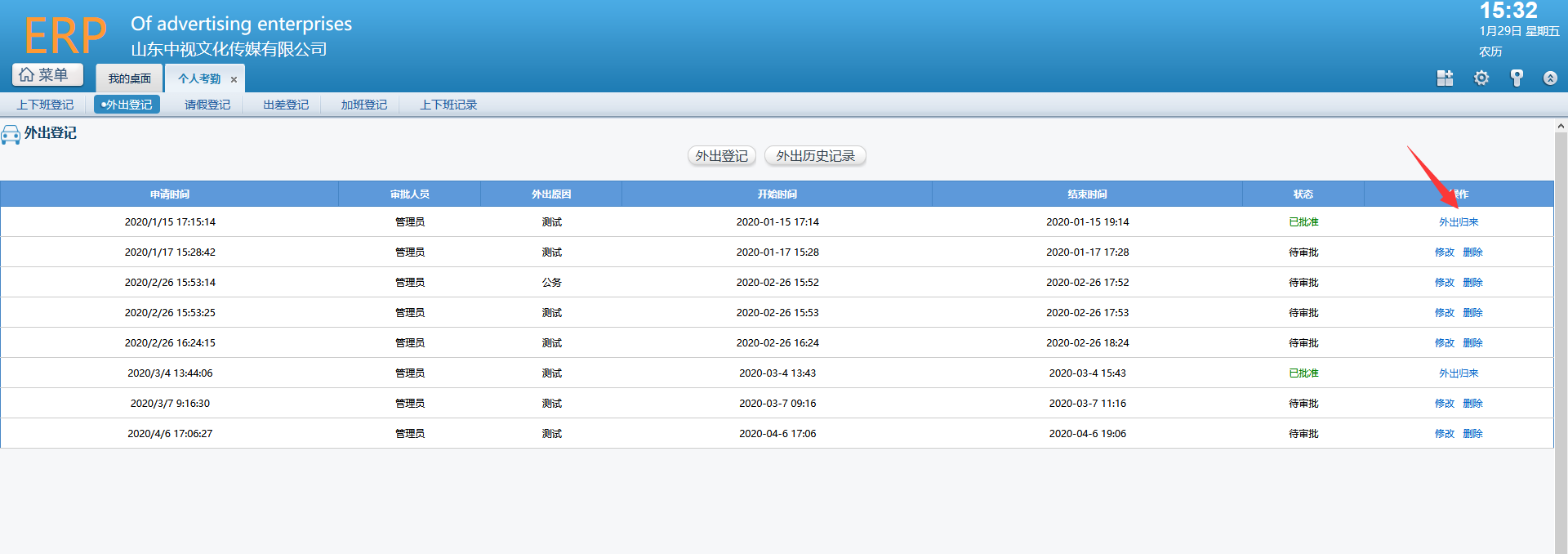
Task: Open the 上下班记录 submenu
Action: (448, 105)
